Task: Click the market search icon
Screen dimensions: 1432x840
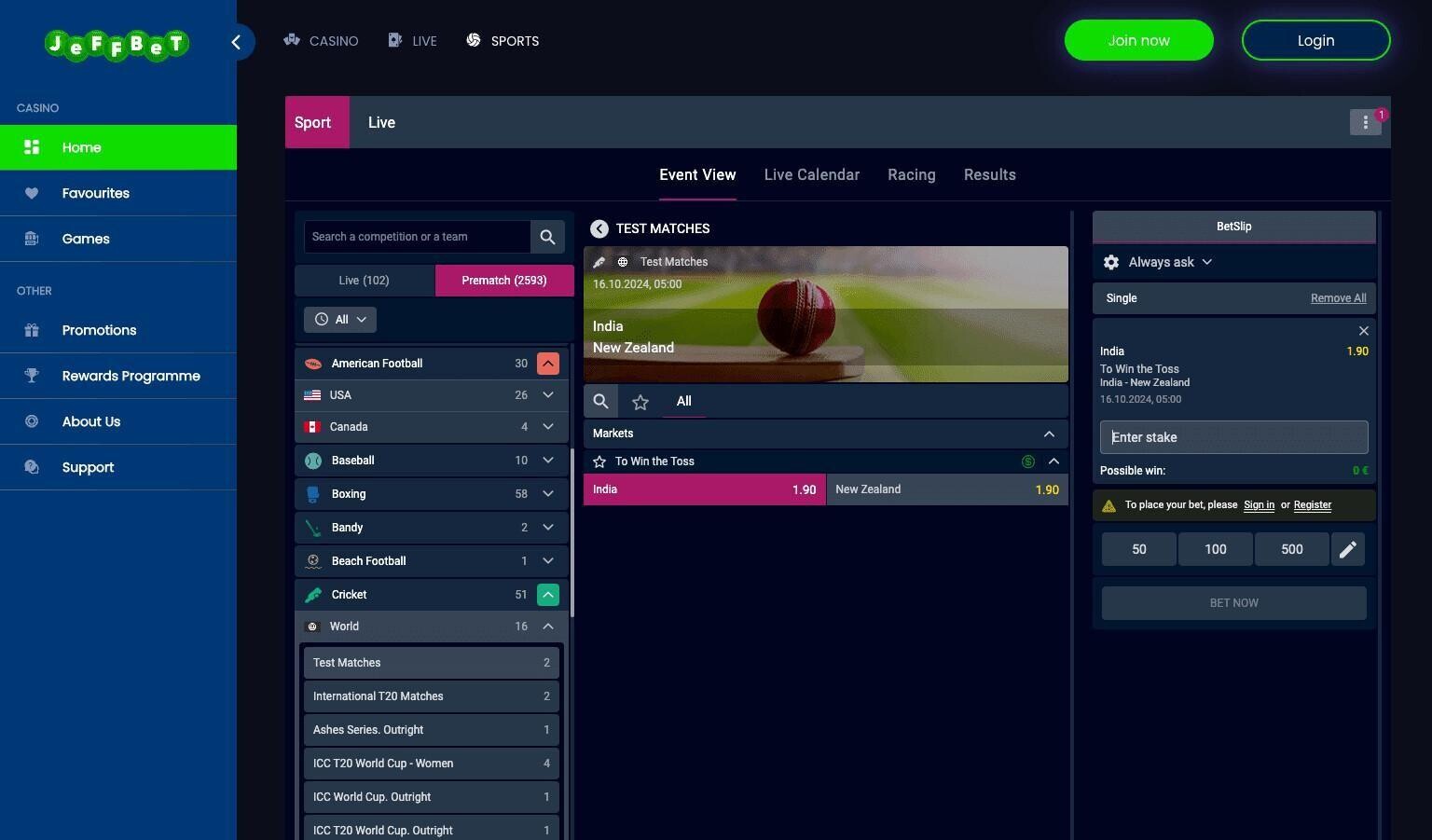Action: (x=601, y=401)
